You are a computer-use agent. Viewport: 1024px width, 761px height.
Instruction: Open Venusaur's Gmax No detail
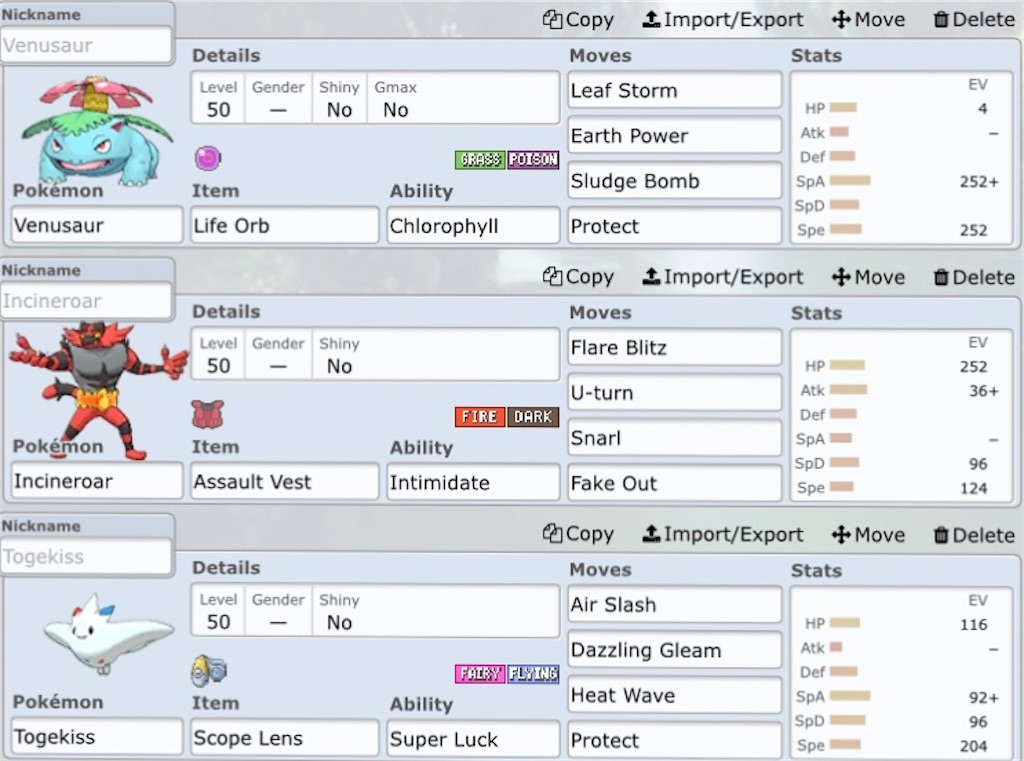click(396, 99)
